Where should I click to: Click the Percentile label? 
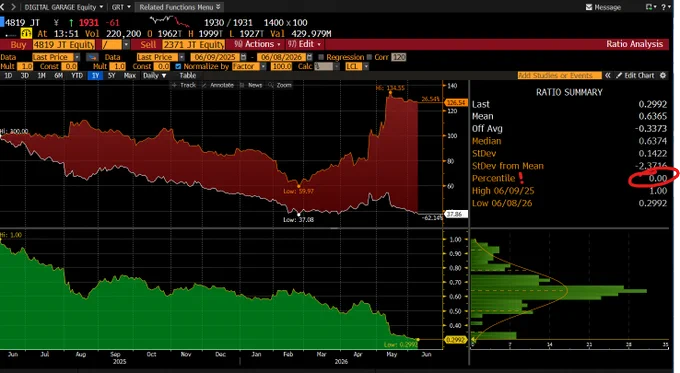click(494, 178)
